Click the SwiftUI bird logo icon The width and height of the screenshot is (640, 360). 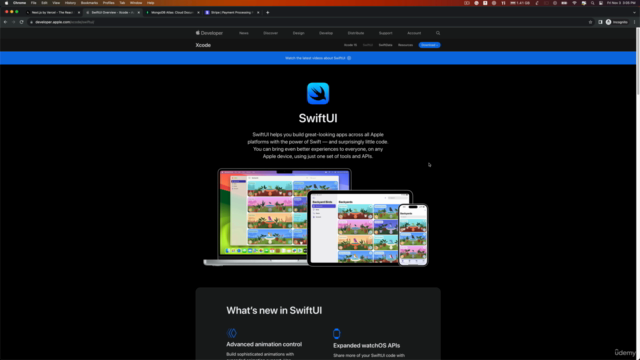pos(318,93)
